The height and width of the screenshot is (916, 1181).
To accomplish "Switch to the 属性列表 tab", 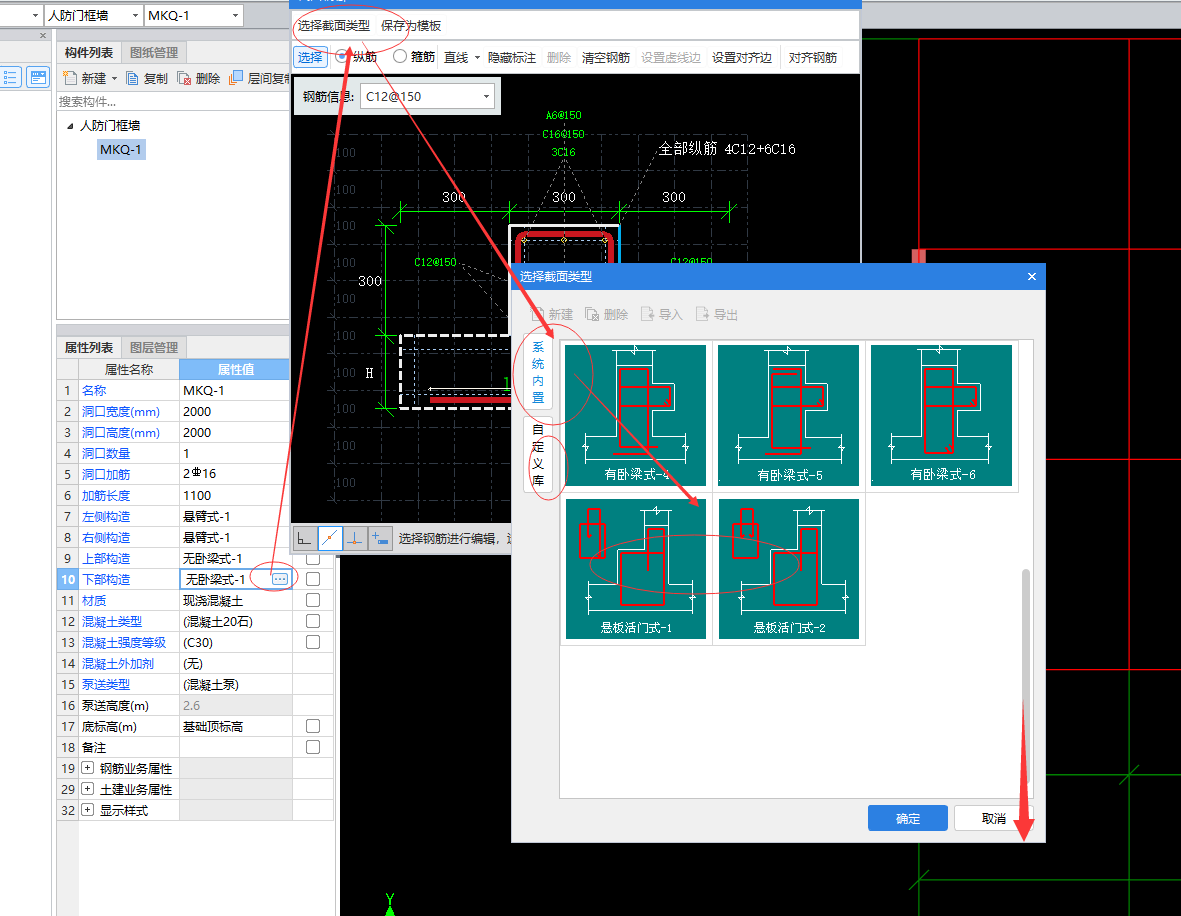I will click(x=89, y=347).
